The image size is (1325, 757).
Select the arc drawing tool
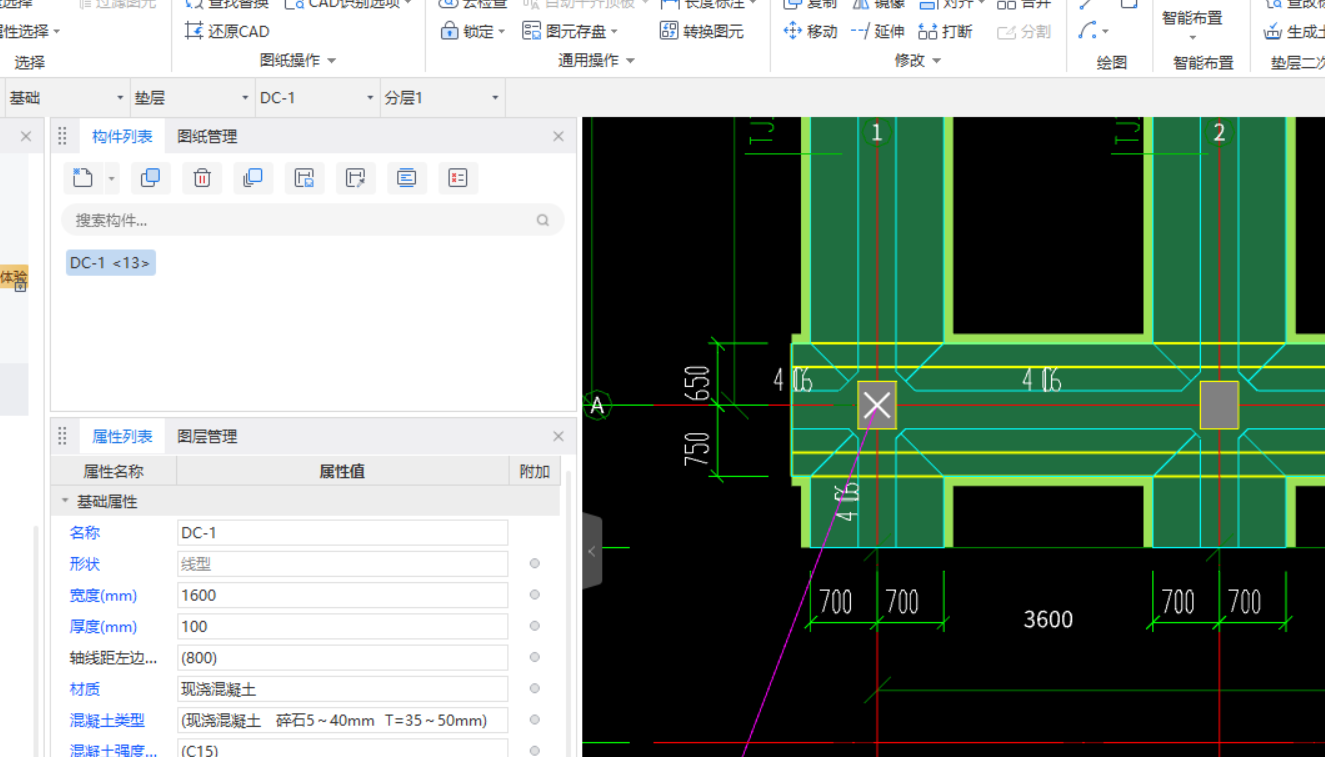click(1088, 31)
